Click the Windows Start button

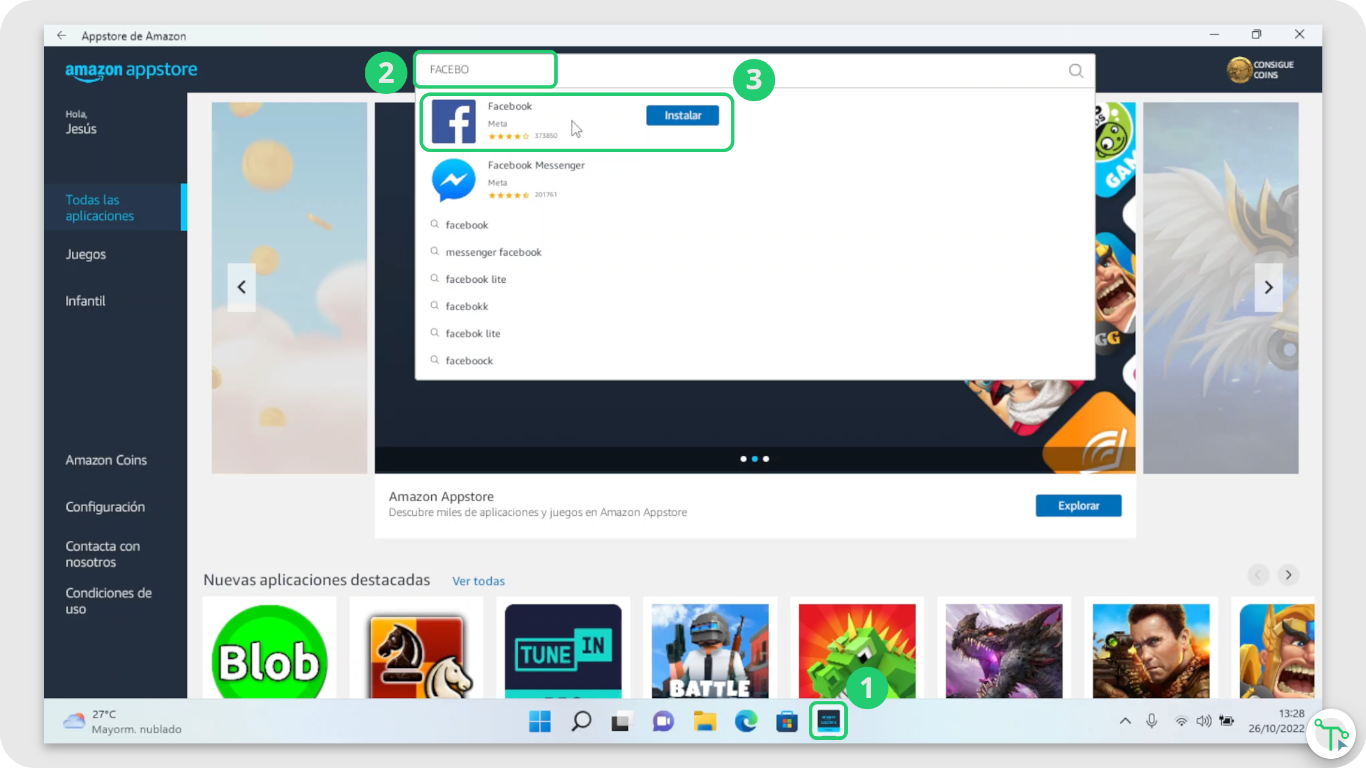point(539,721)
